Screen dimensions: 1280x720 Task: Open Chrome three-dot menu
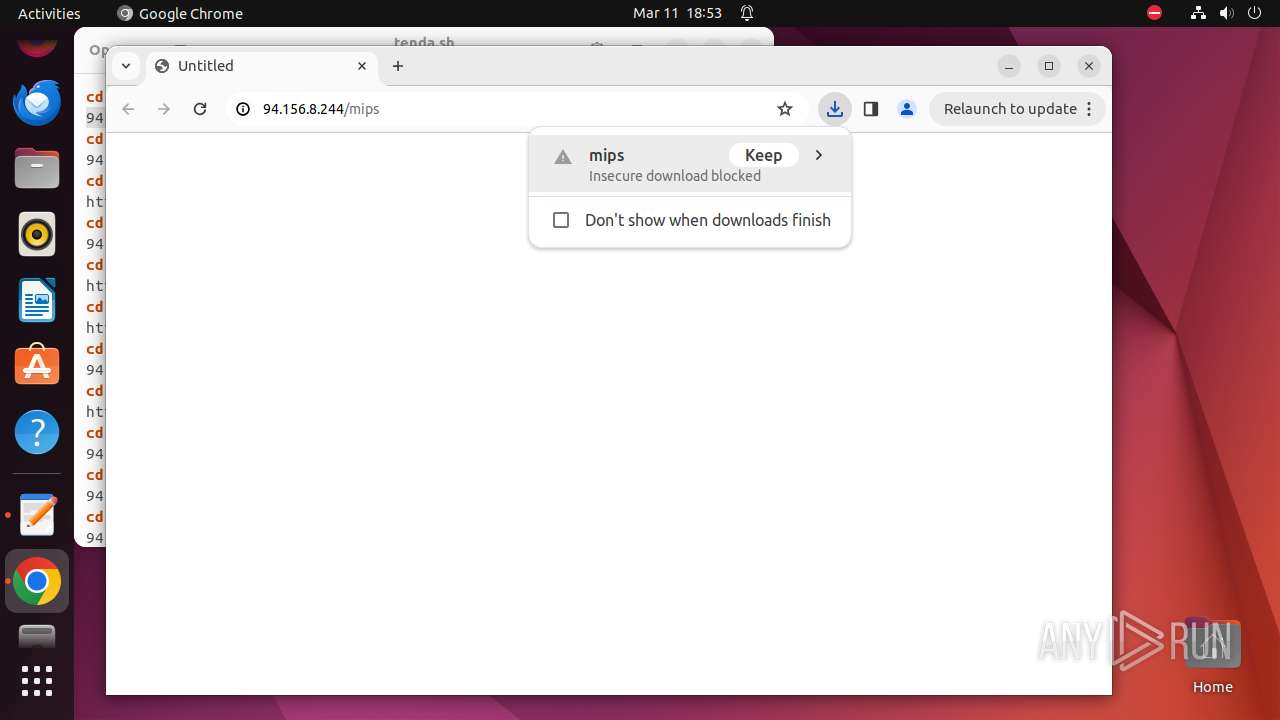[1090, 109]
